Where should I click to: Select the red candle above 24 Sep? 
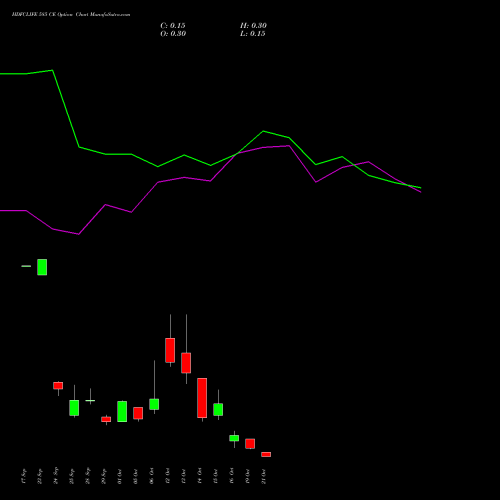(x=58, y=386)
